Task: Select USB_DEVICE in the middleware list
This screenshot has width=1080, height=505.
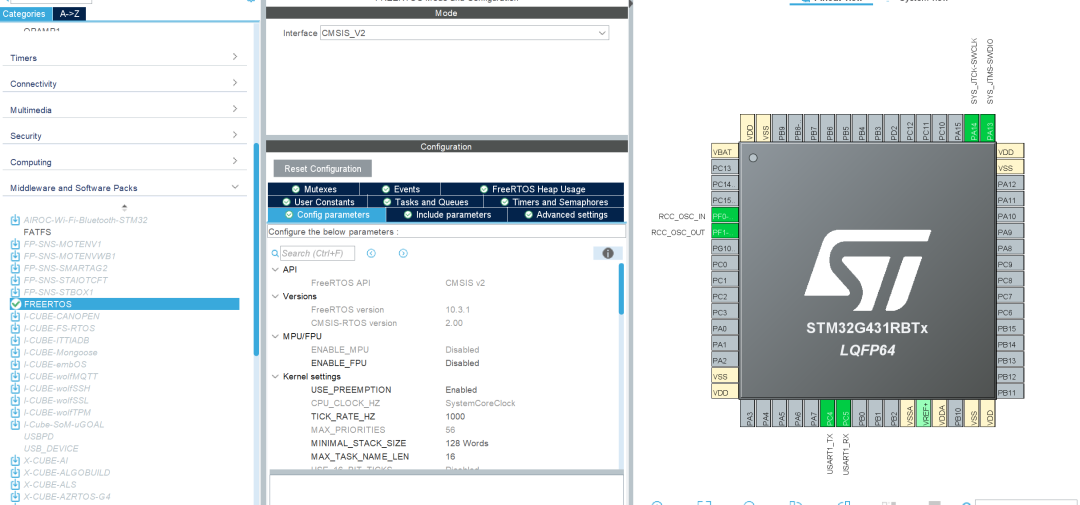Action: [x=51, y=449]
